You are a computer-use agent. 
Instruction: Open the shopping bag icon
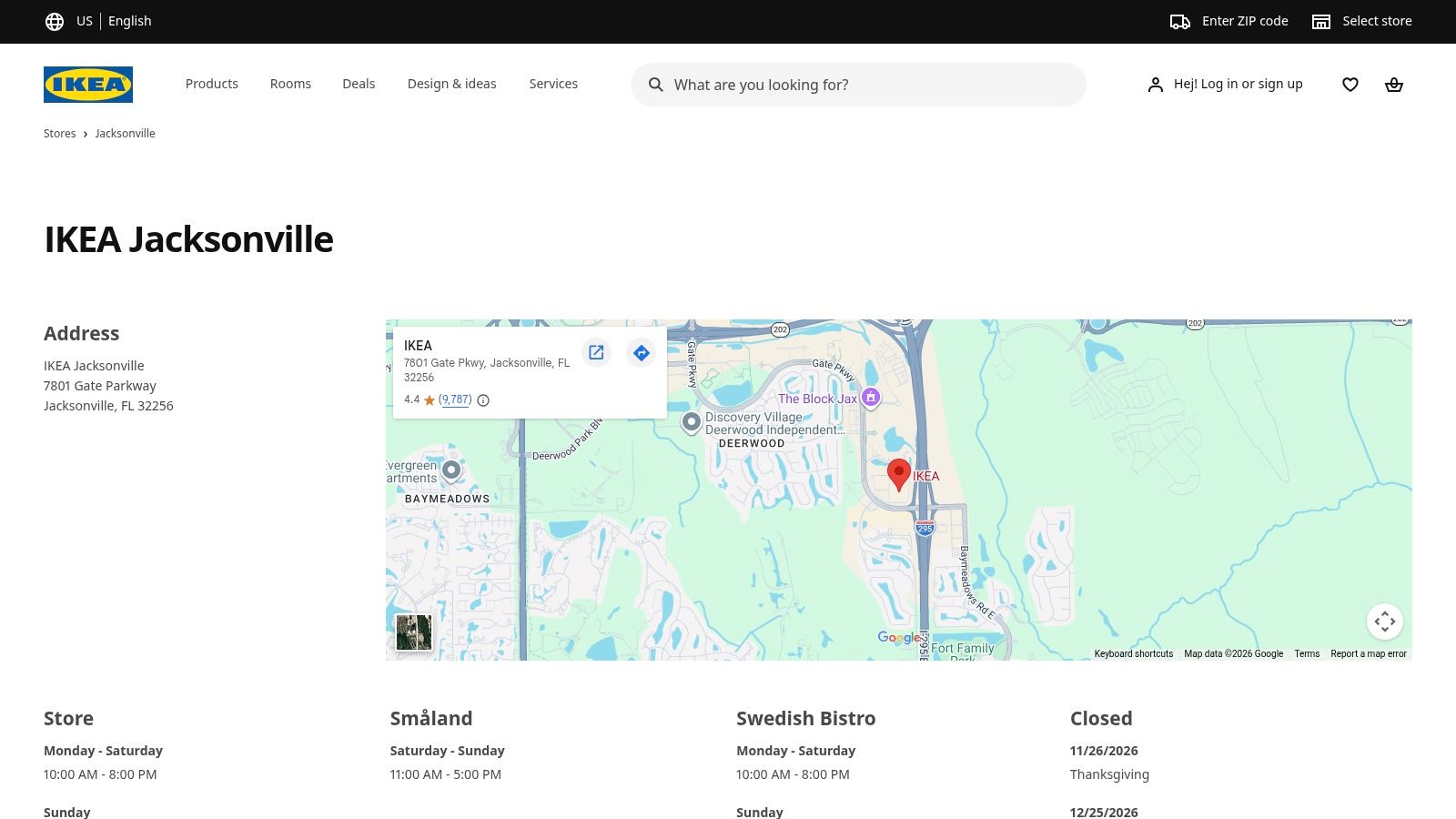(1393, 85)
